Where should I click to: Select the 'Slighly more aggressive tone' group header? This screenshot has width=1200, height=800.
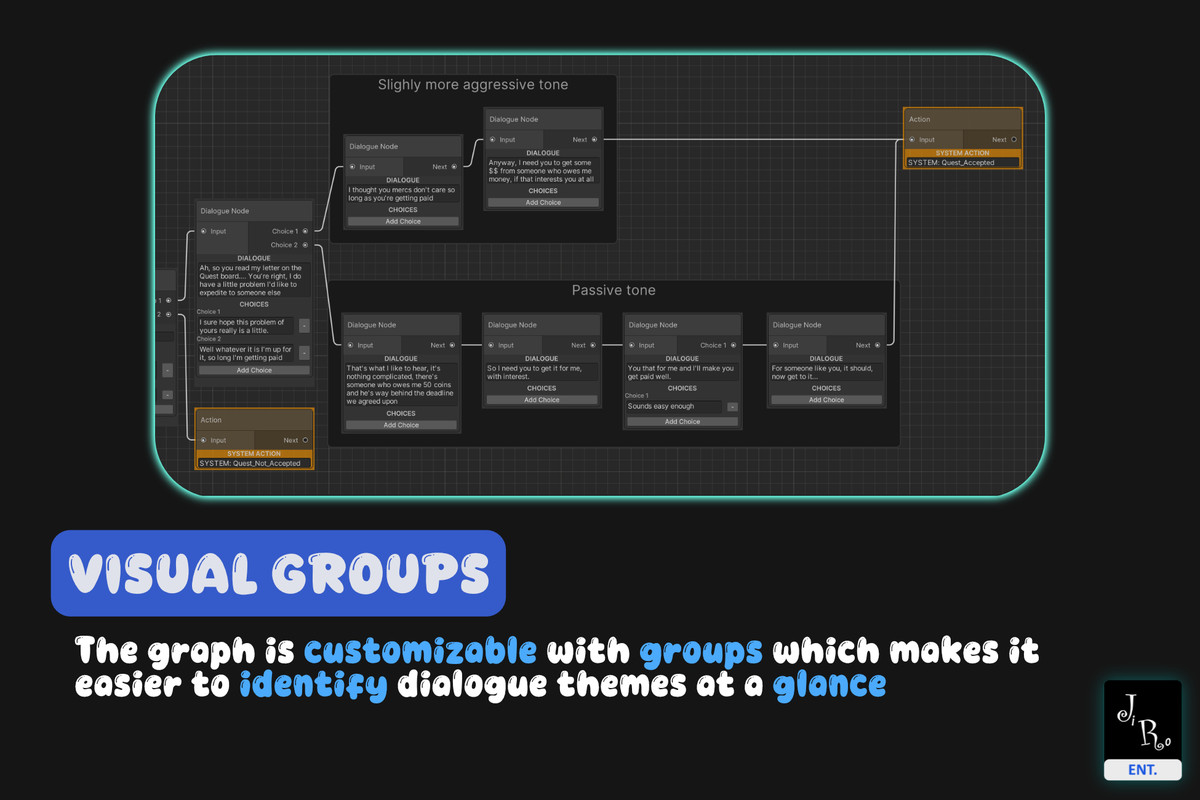pyautogui.click(x=472, y=84)
